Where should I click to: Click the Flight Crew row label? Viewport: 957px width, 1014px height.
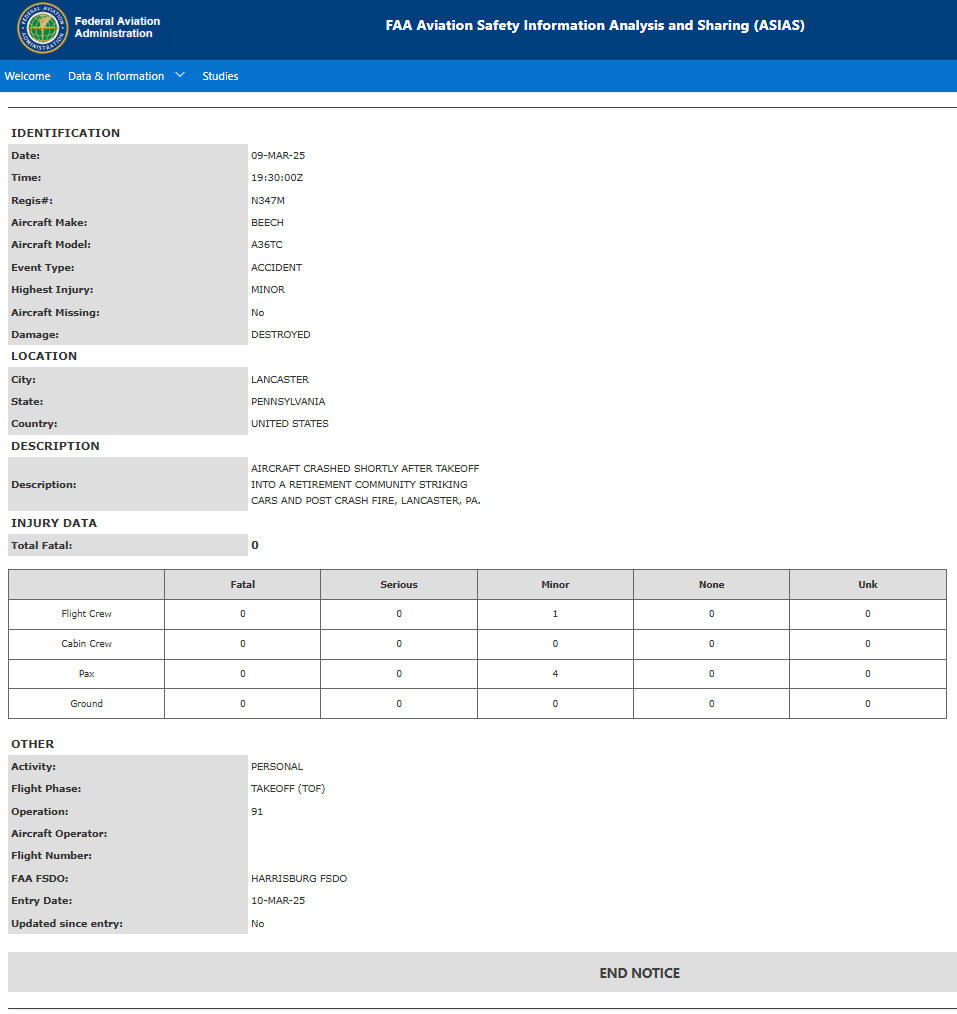87,614
